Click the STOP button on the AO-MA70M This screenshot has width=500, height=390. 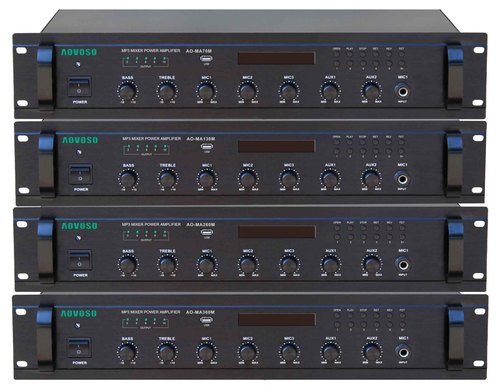click(362, 54)
